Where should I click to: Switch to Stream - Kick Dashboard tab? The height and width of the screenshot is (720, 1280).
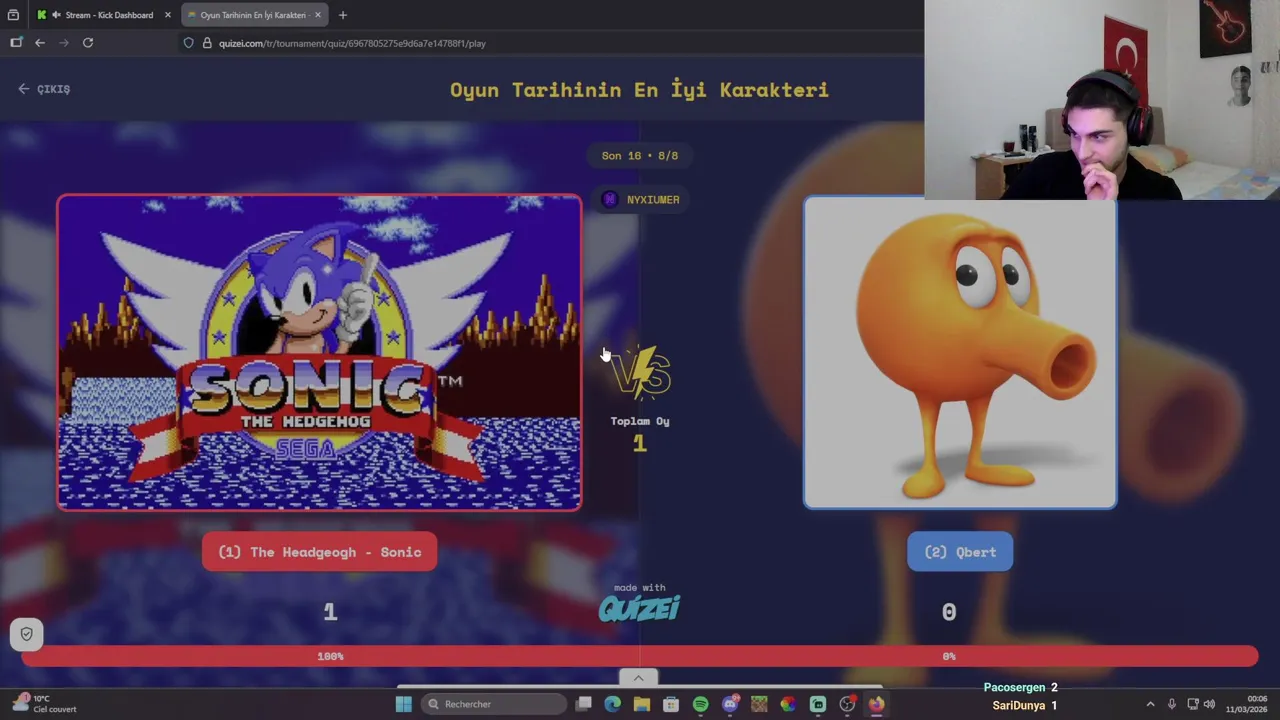pyautogui.click(x=109, y=15)
